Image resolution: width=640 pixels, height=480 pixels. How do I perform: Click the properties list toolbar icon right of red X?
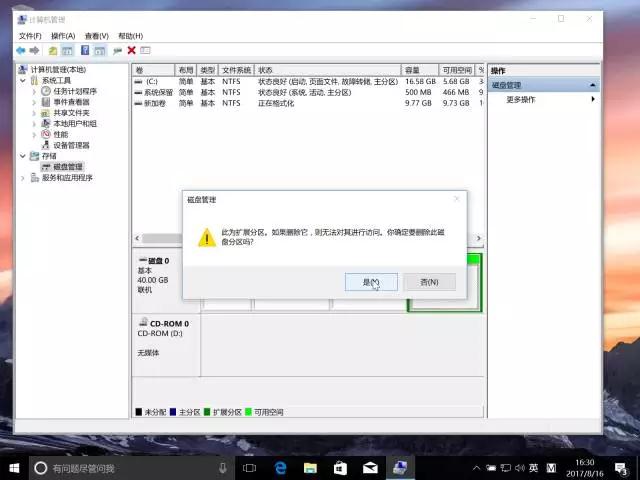[145, 50]
